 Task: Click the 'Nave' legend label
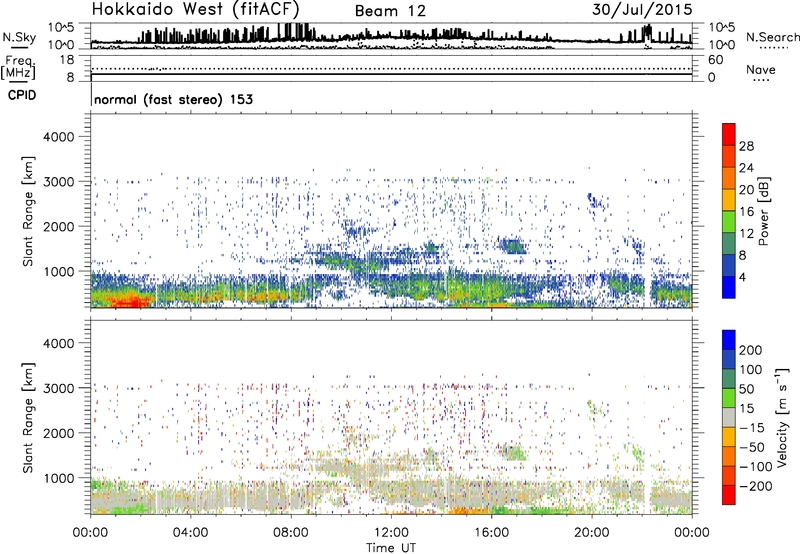pos(761,70)
